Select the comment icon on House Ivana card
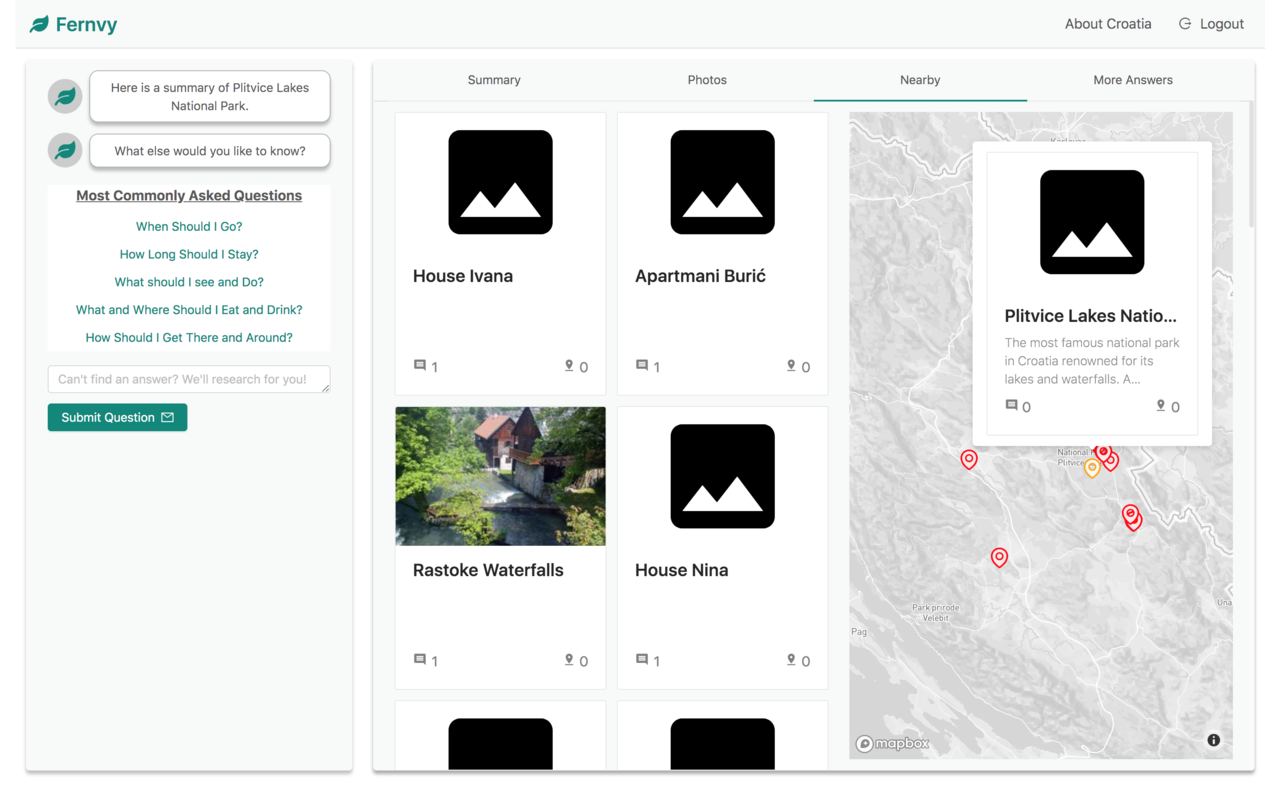The image size is (1265, 800). [x=420, y=365]
